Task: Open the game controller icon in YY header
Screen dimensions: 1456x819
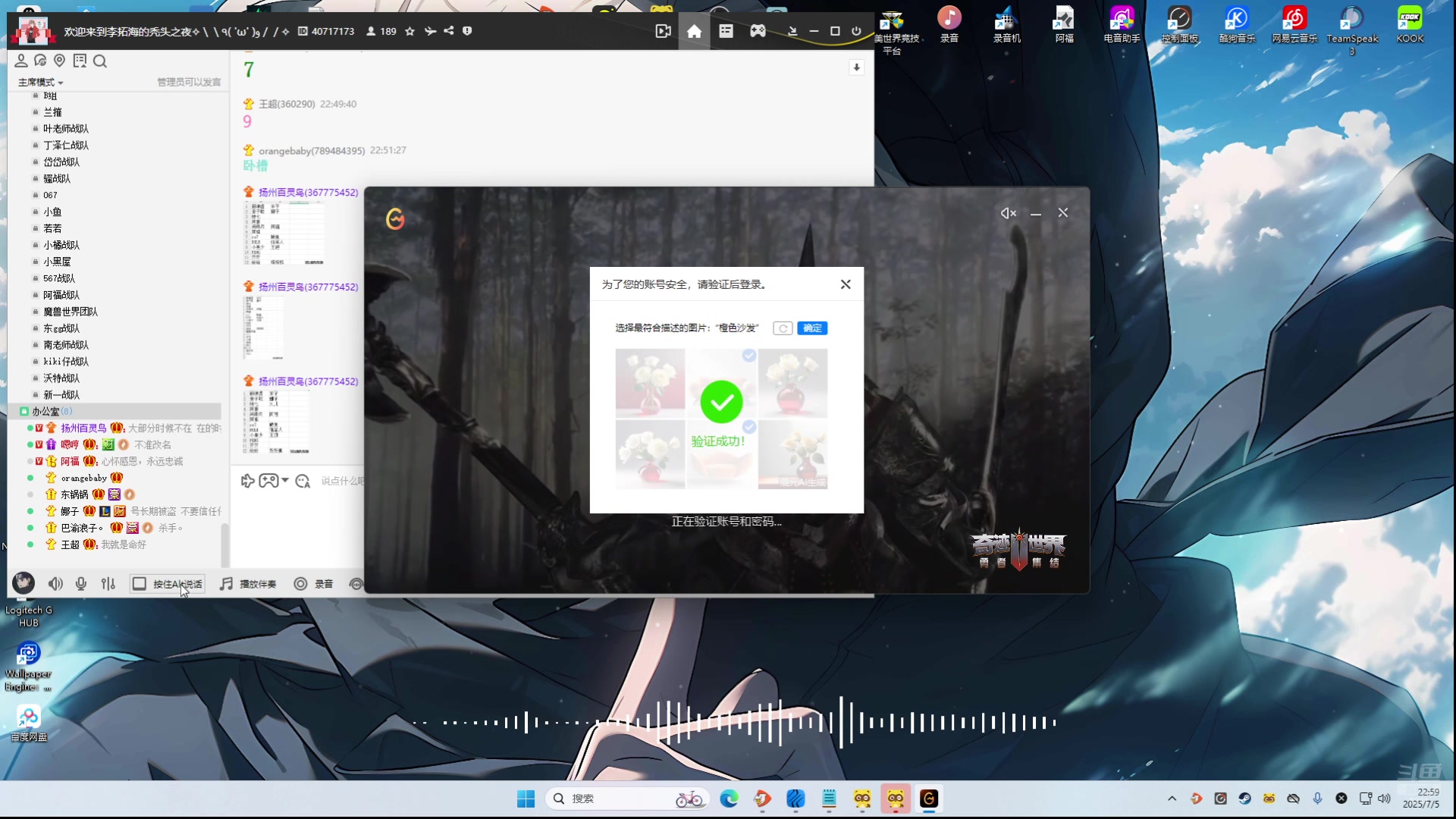Action: (x=758, y=31)
